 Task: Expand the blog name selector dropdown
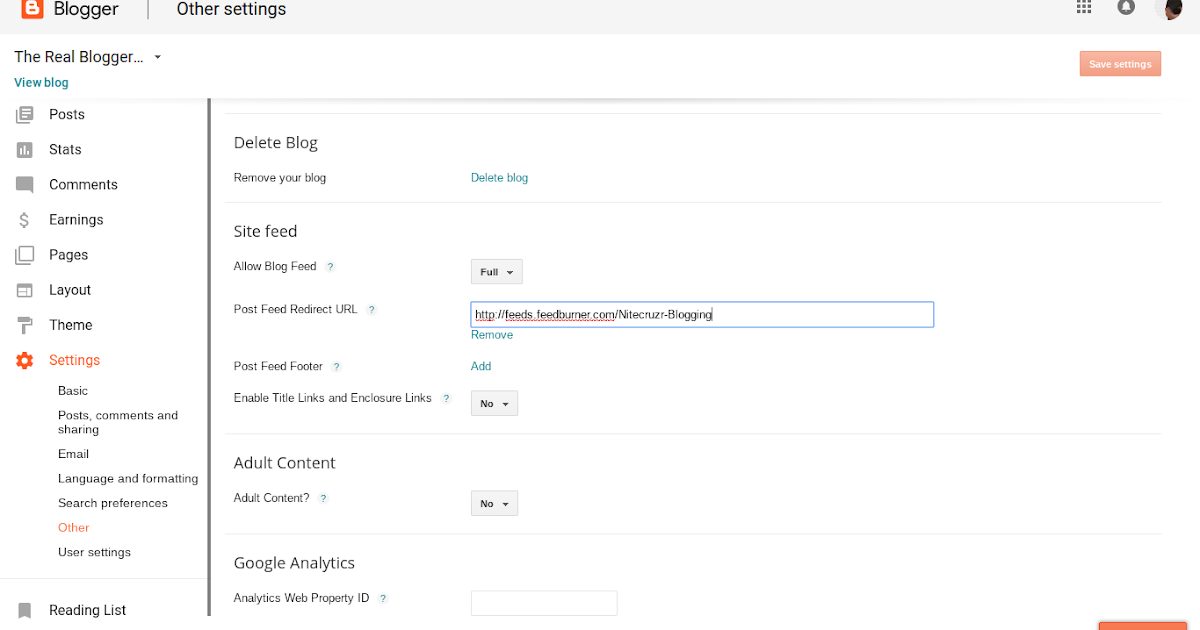pos(157,57)
